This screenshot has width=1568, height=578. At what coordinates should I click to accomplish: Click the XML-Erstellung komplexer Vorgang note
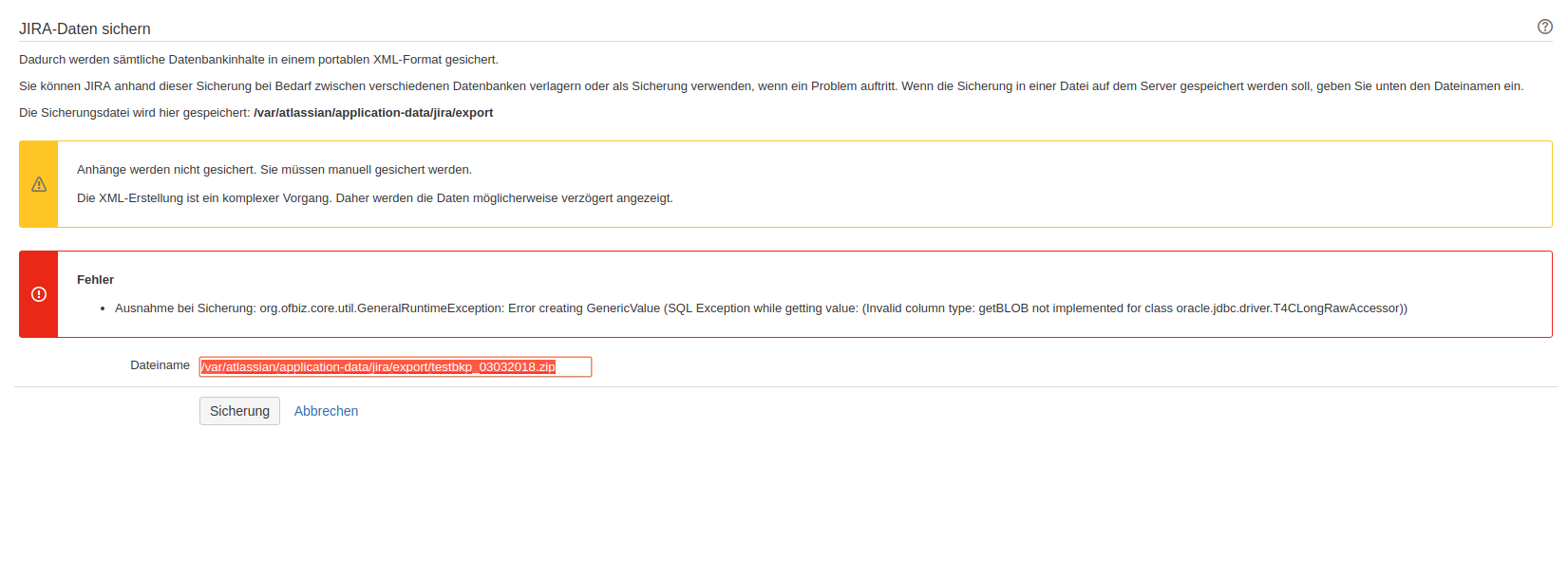click(x=375, y=198)
